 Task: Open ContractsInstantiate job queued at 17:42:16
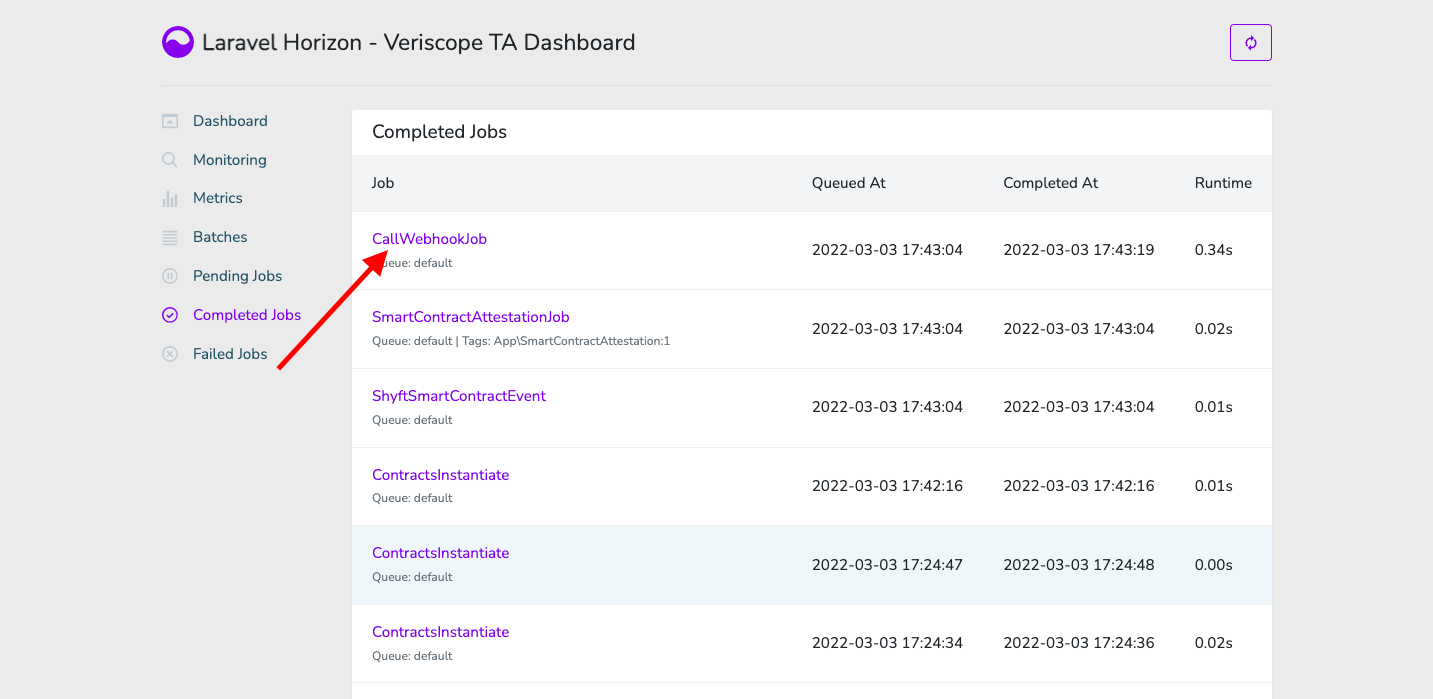coord(441,475)
